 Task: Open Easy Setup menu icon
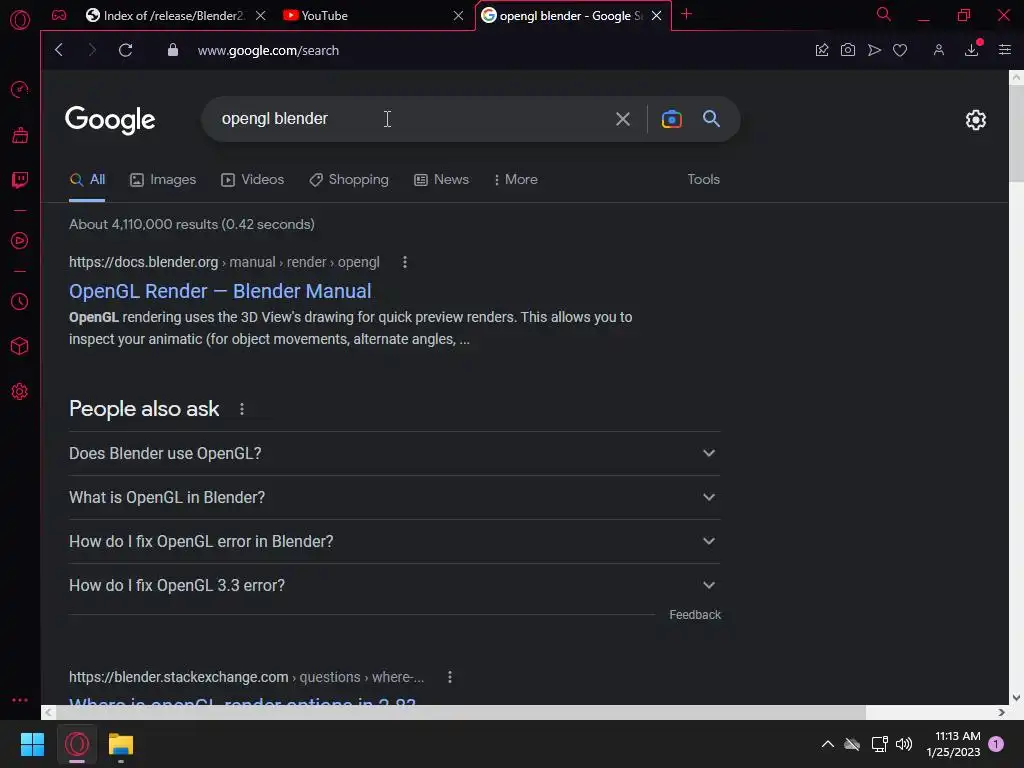[1005, 50]
